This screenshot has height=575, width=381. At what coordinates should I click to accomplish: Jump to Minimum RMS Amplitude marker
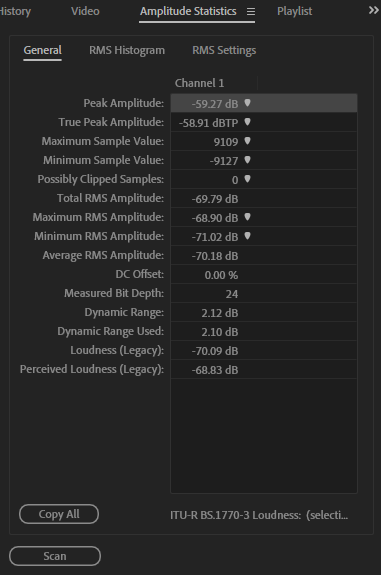click(x=248, y=237)
